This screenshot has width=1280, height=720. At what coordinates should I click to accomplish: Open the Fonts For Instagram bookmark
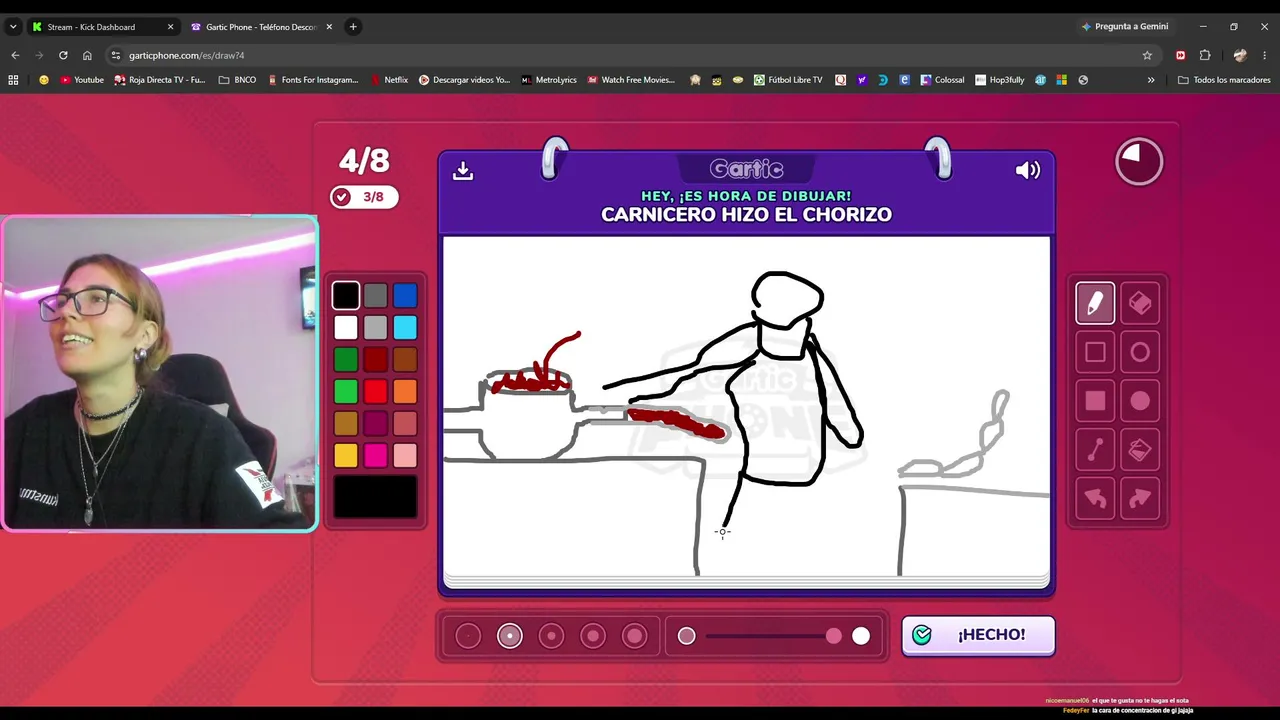[313, 80]
